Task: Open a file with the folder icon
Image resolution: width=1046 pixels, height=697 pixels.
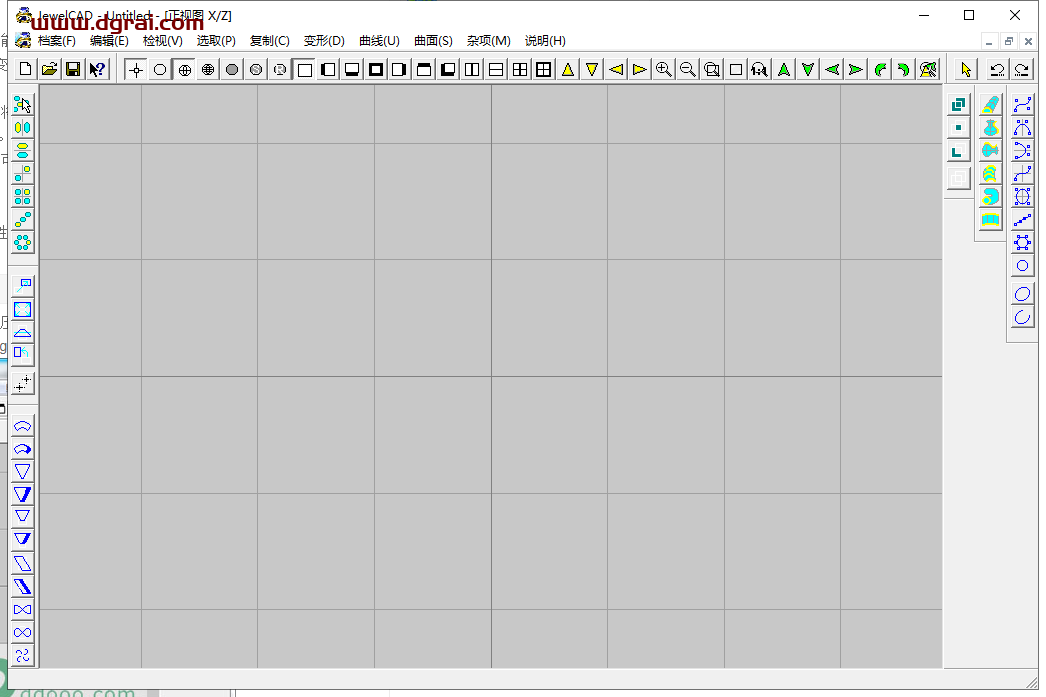Action: click(49, 69)
